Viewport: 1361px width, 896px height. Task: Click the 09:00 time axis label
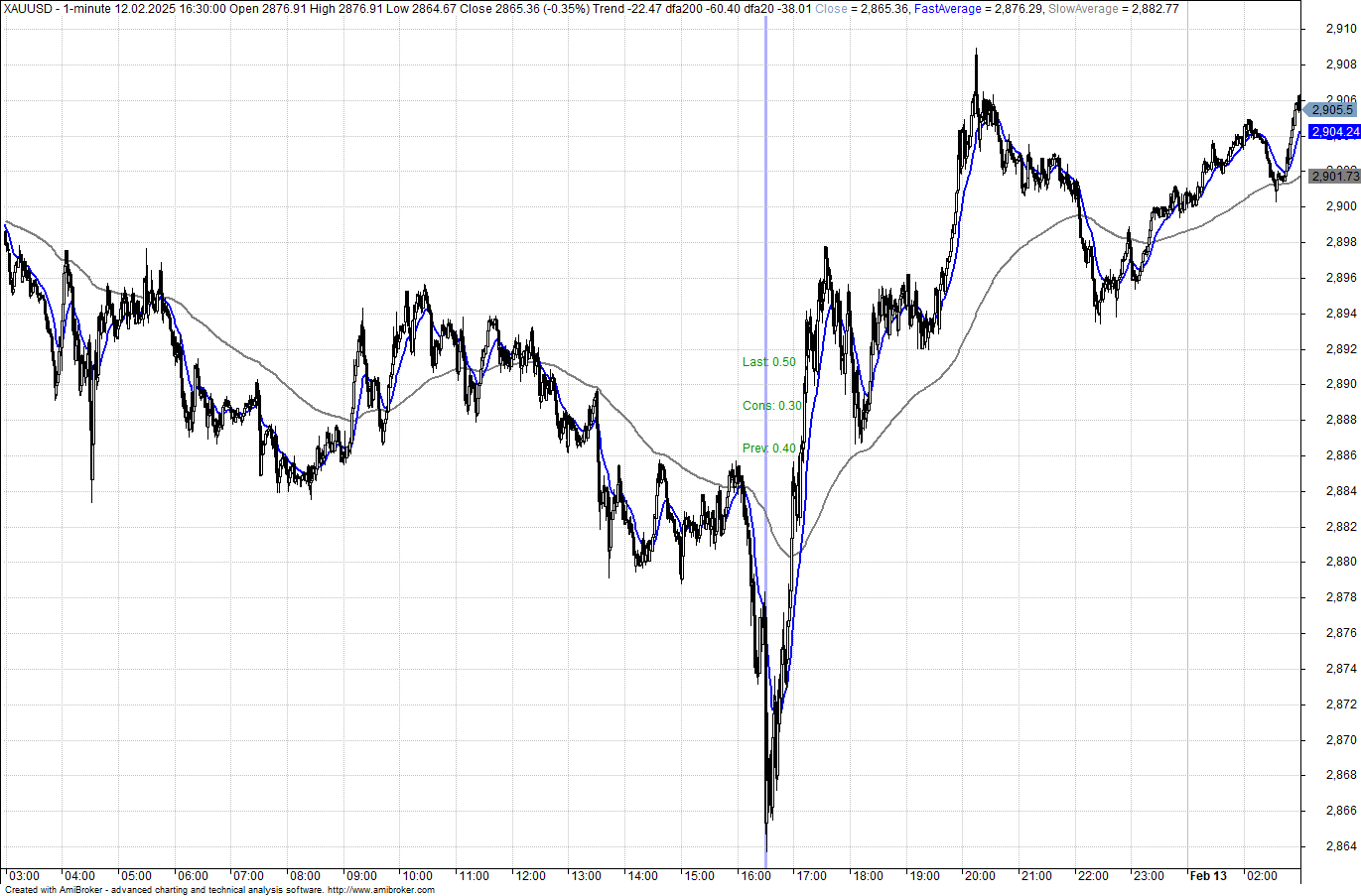pos(361,876)
